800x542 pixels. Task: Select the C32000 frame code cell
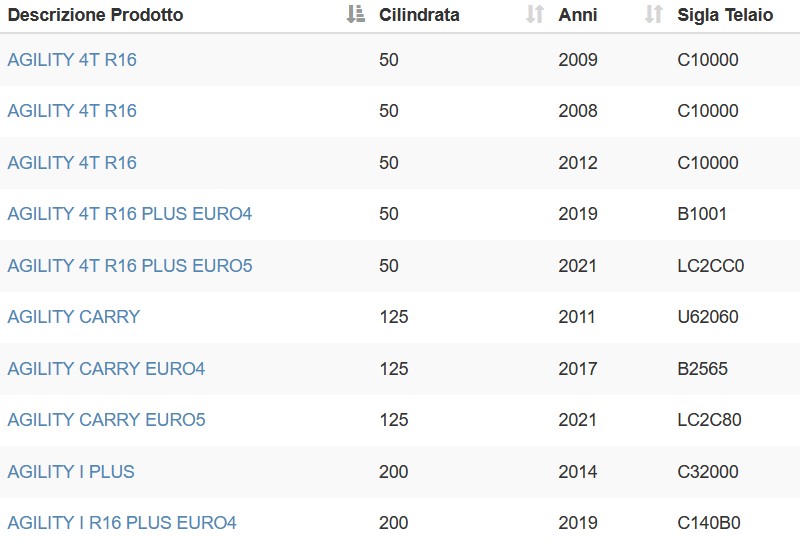point(708,472)
